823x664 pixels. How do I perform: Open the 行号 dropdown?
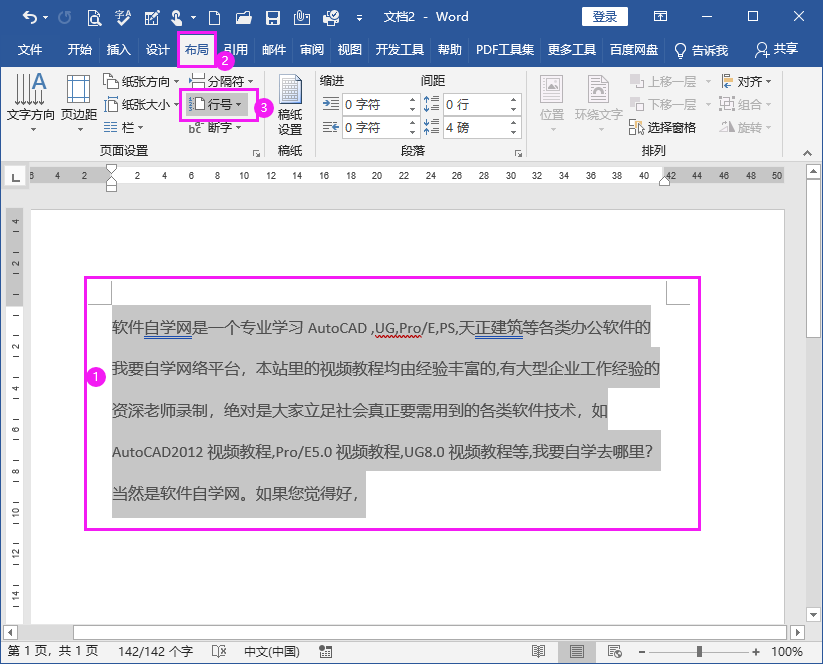point(218,106)
